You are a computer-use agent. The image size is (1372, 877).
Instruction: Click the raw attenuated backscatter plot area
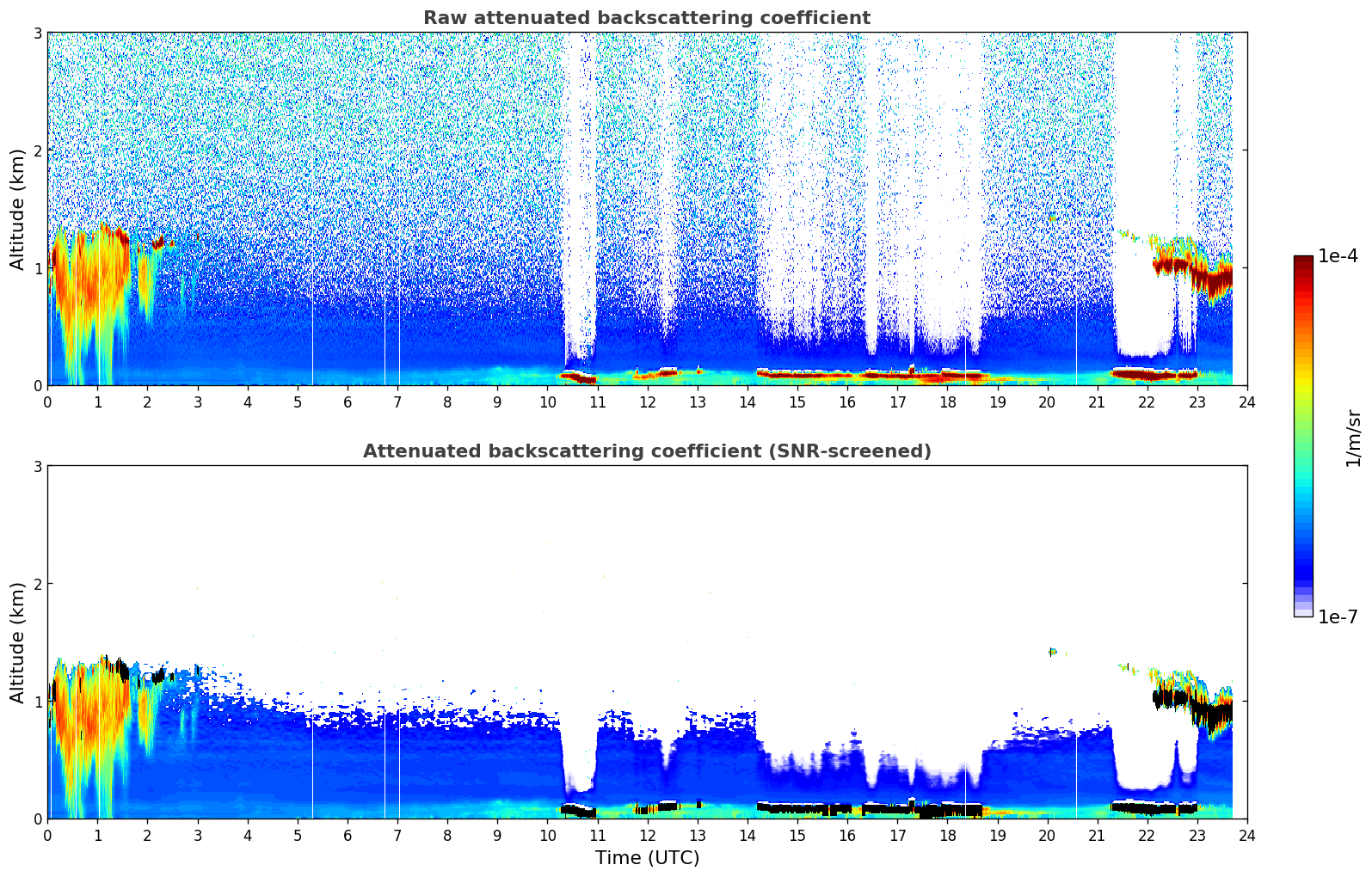(x=647, y=209)
